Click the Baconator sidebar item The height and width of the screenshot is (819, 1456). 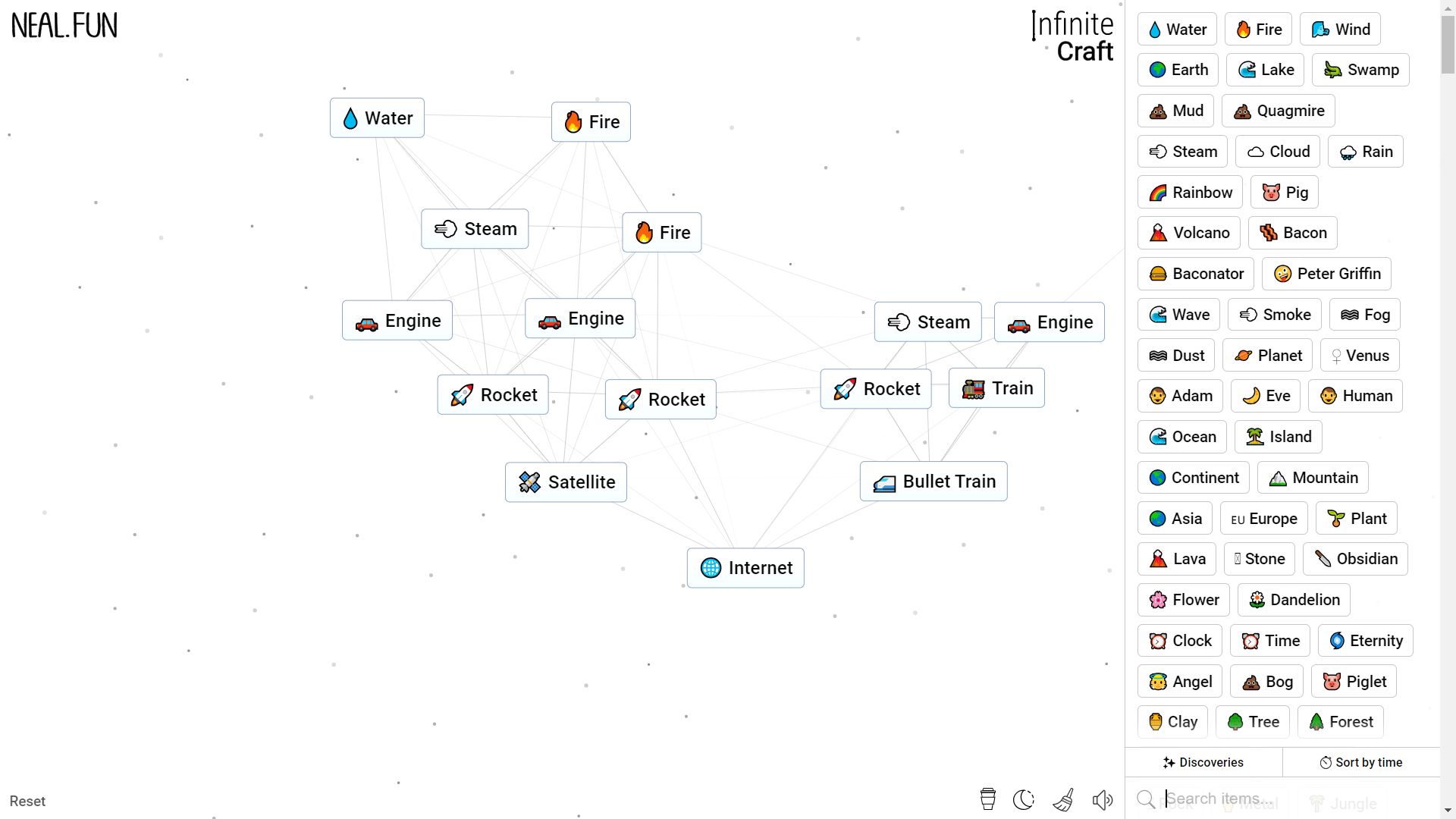[x=1196, y=273]
